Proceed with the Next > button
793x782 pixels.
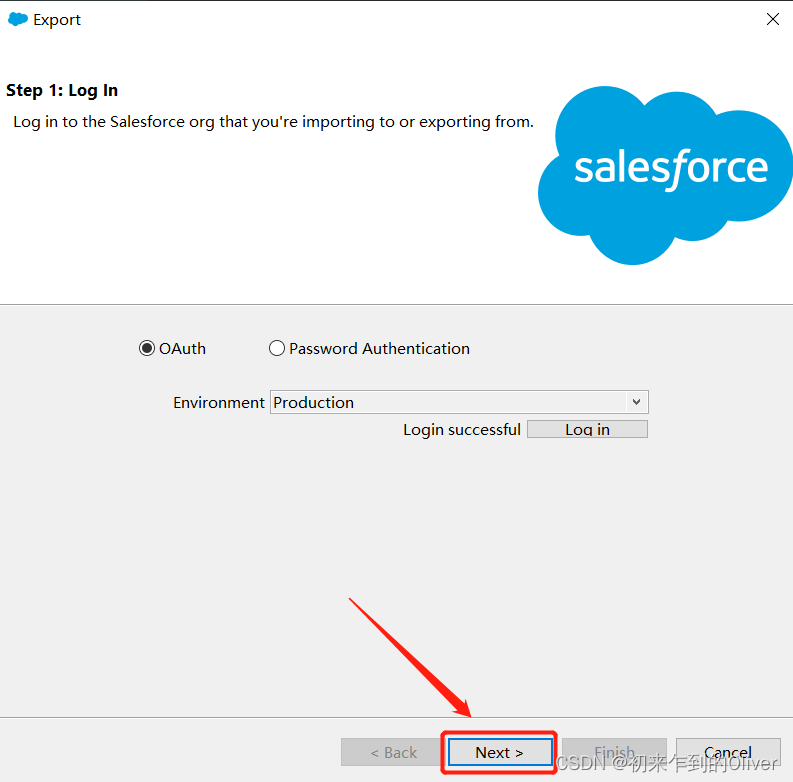[x=500, y=752]
